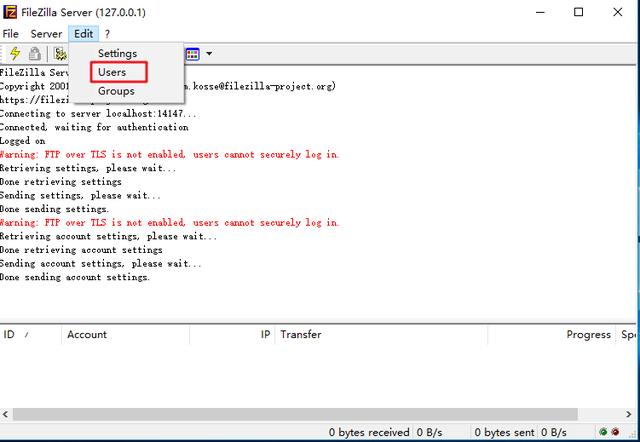The height and width of the screenshot is (442, 640).
Task: Click the red status indicator light
Action: coord(615,431)
